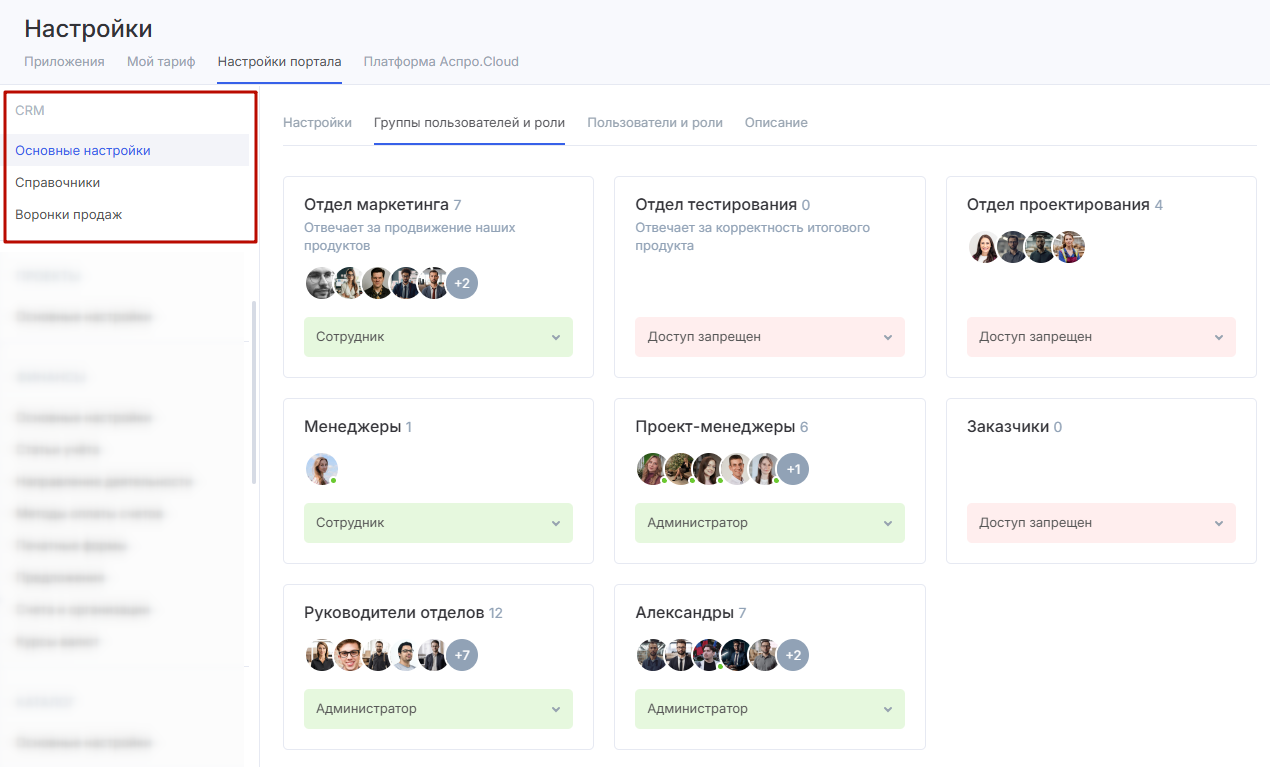This screenshot has height=767, width=1270.
Task: Click the +1 badge in Проект-менеджеры card
Action: [793, 469]
